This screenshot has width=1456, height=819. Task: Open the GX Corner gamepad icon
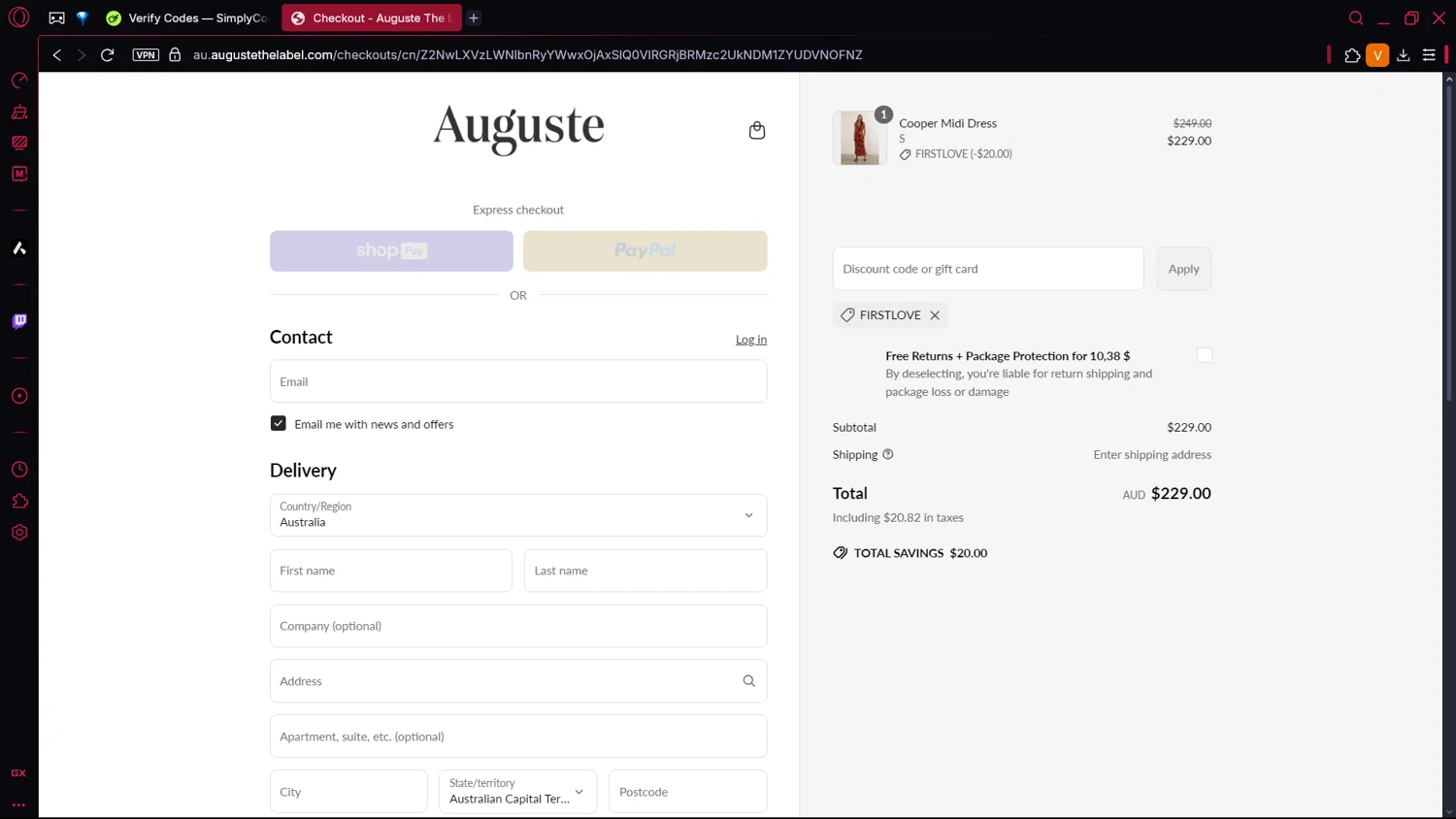pos(56,17)
